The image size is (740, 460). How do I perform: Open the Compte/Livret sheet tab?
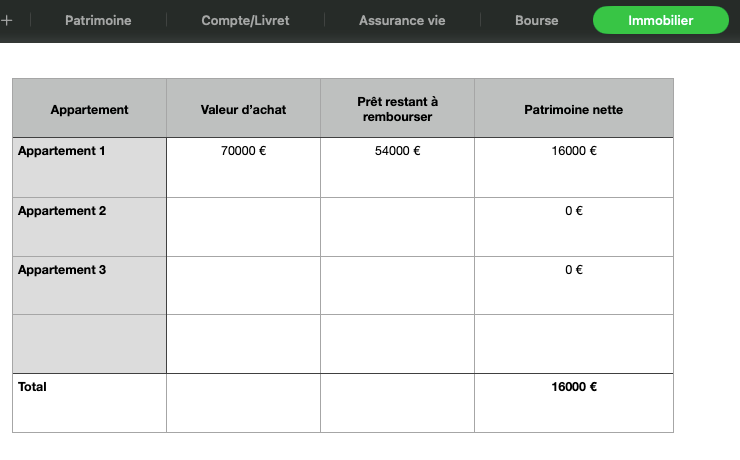[x=245, y=20]
